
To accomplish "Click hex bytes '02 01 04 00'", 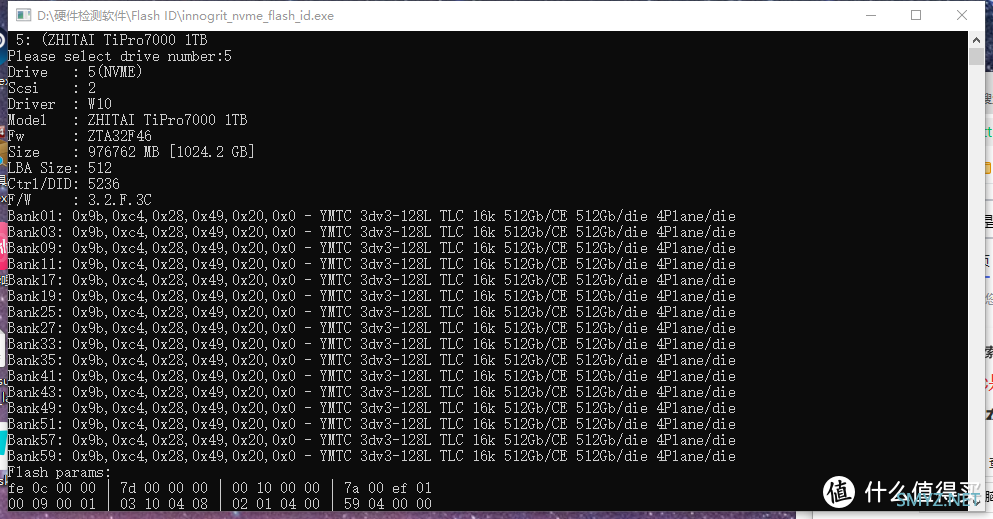I will pos(276,504).
